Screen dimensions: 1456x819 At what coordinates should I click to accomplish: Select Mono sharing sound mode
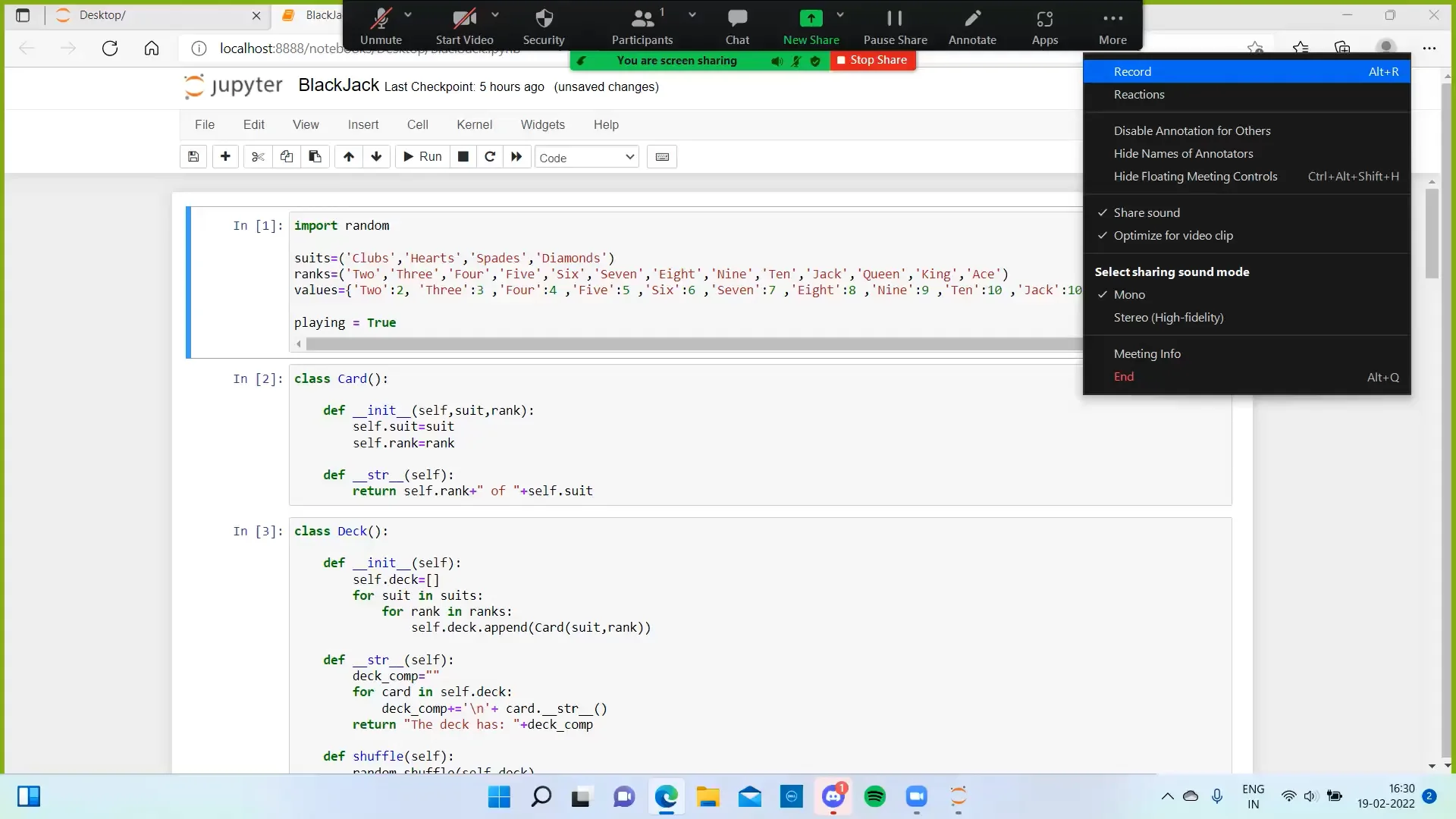pyautogui.click(x=1247, y=295)
